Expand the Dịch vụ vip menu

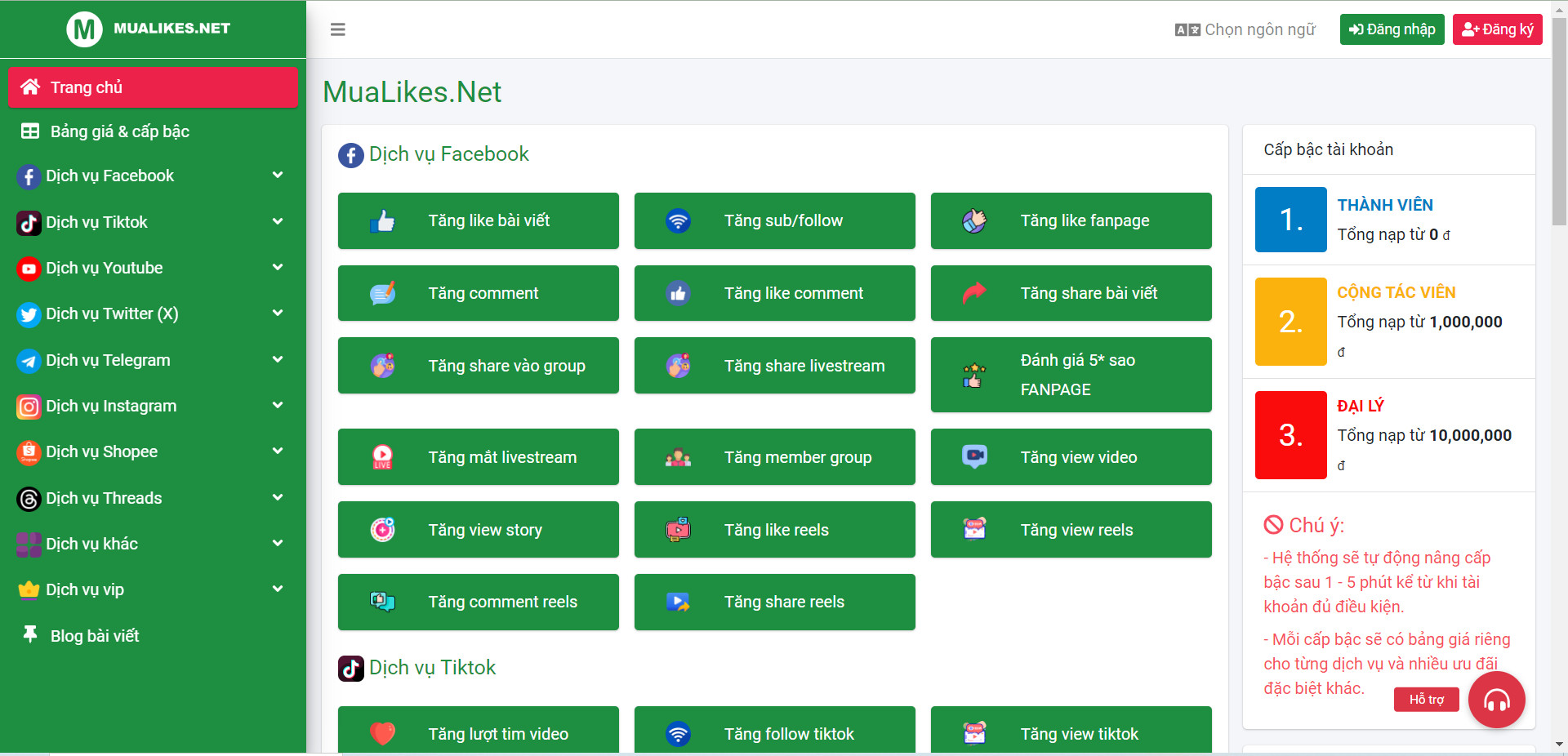pos(85,589)
